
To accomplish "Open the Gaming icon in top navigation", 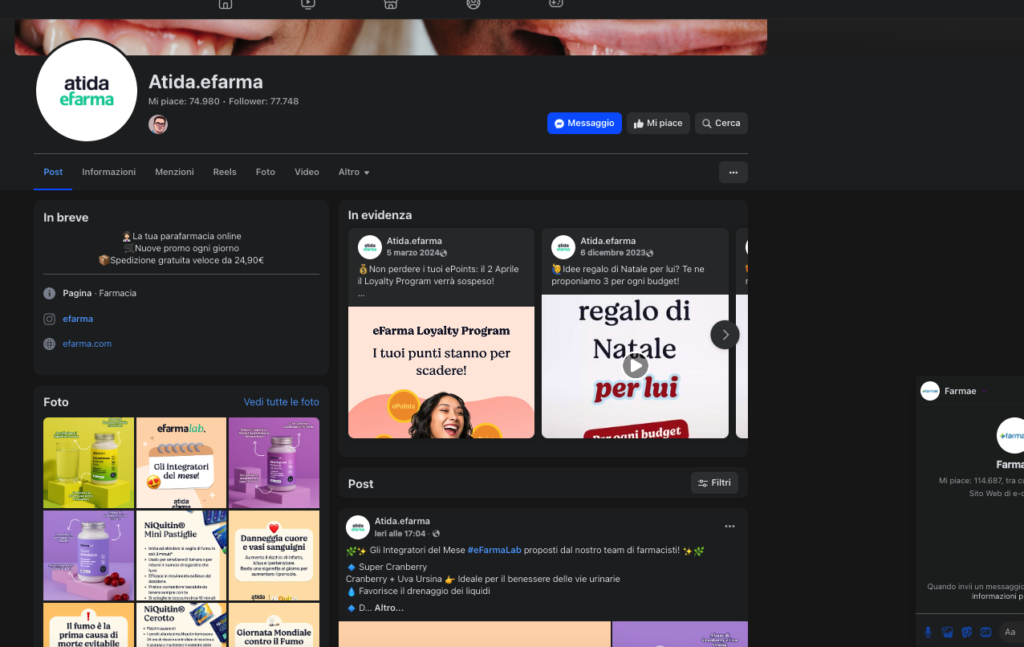I will (x=556, y=4).
